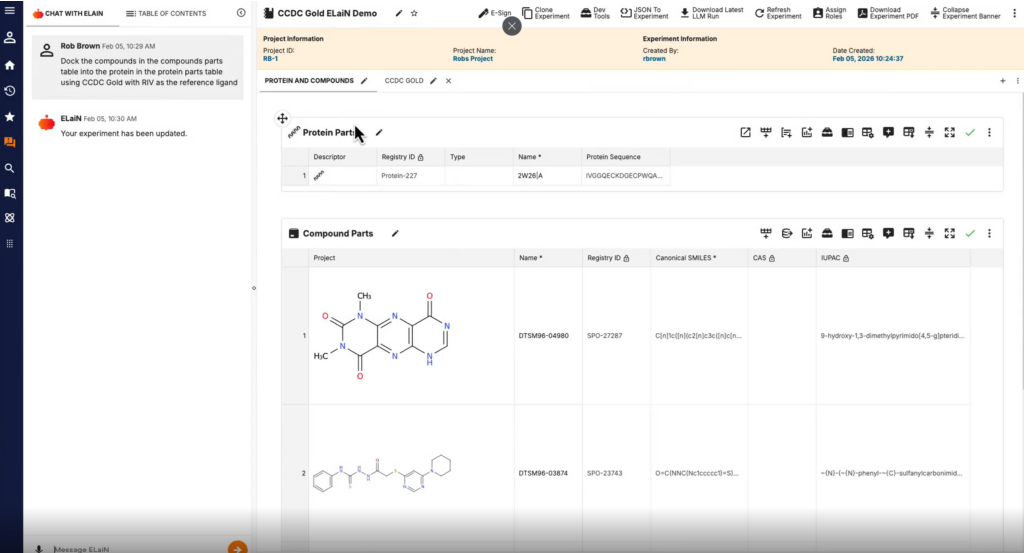This screenshot has height=553, width=1030.
Task: Open the Robs Project link
Action: click(472, 59)
